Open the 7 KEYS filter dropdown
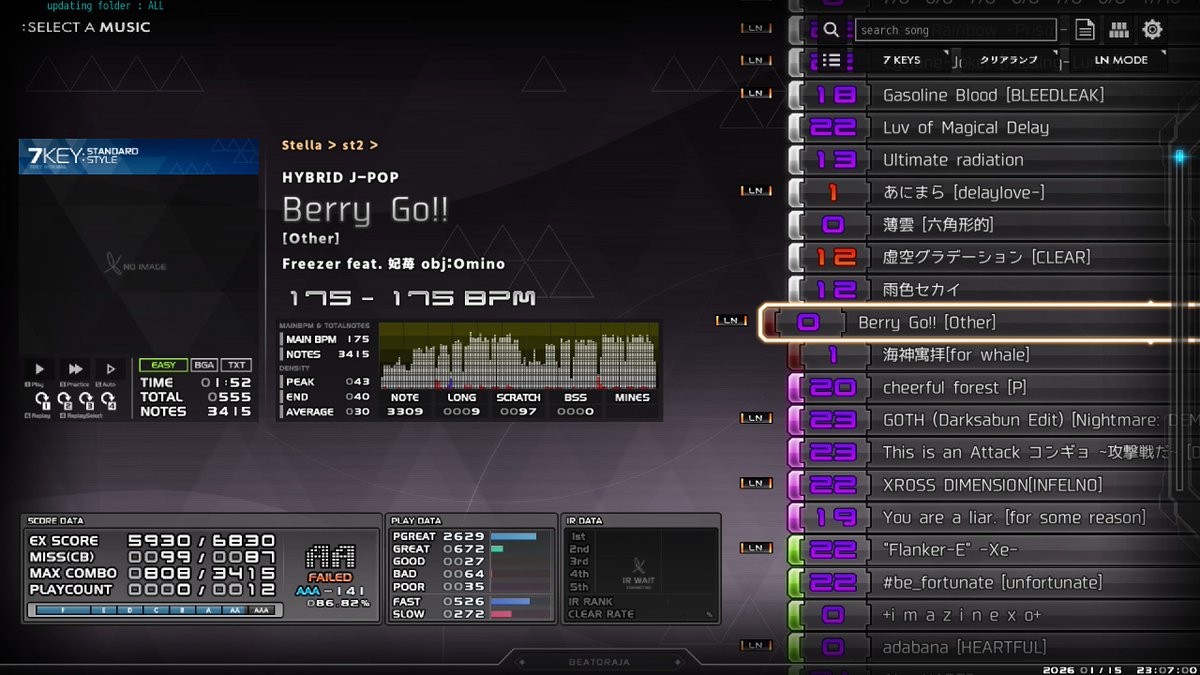This screenshot has height=675, width=1200. click(901, 60)
